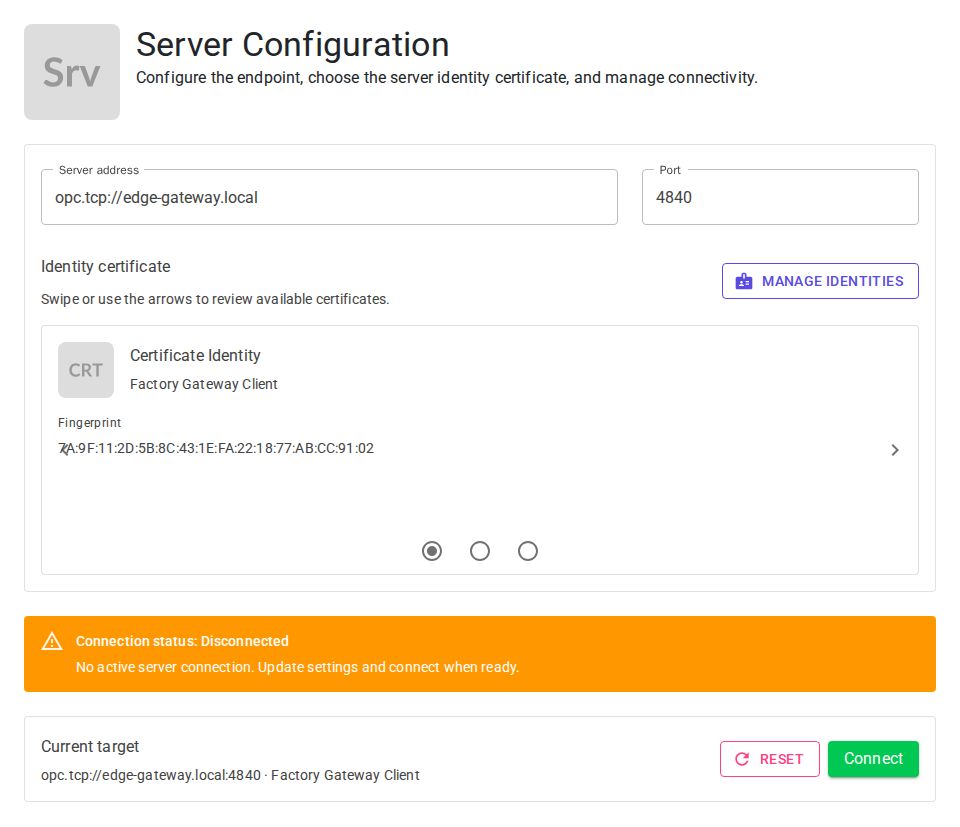The image size is (960, 827).
Task: Click the certificate fingerprint value
Action: (x=216, y=448)
